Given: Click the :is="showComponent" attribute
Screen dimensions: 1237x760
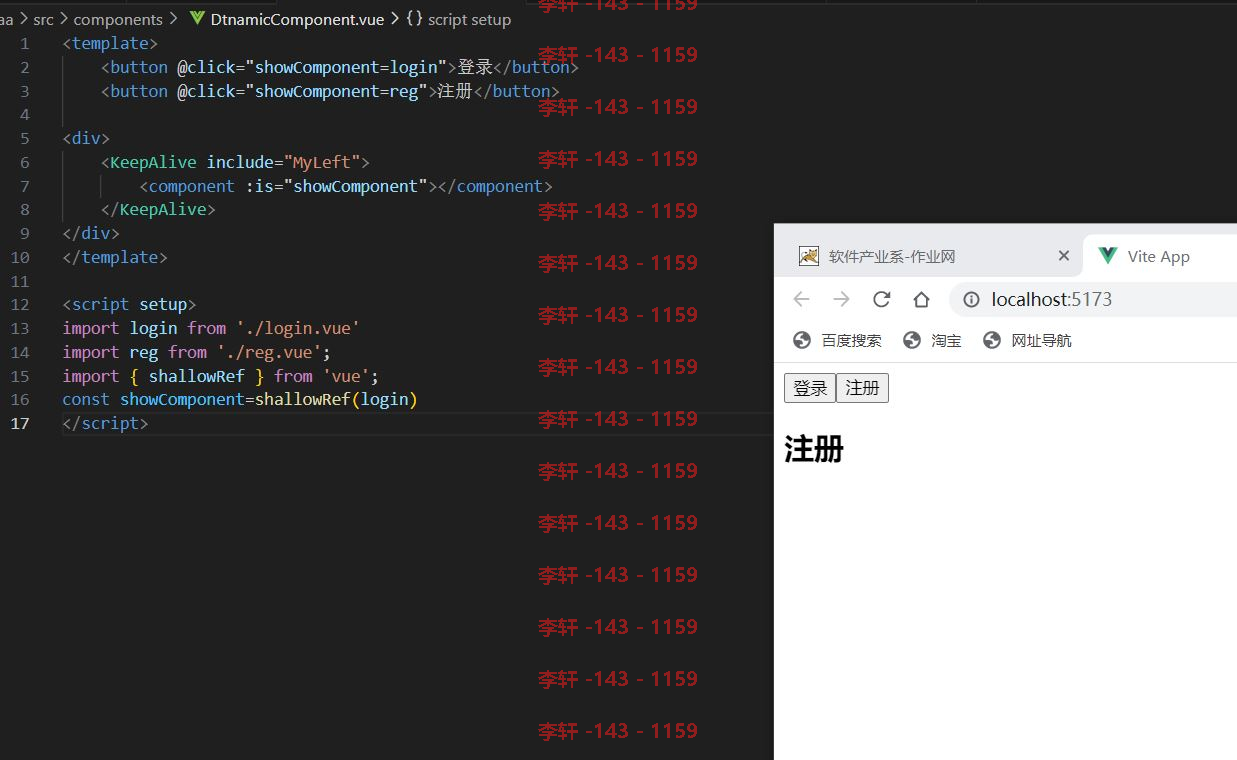Looking at the screenshot, I should [x=336, y=186].
